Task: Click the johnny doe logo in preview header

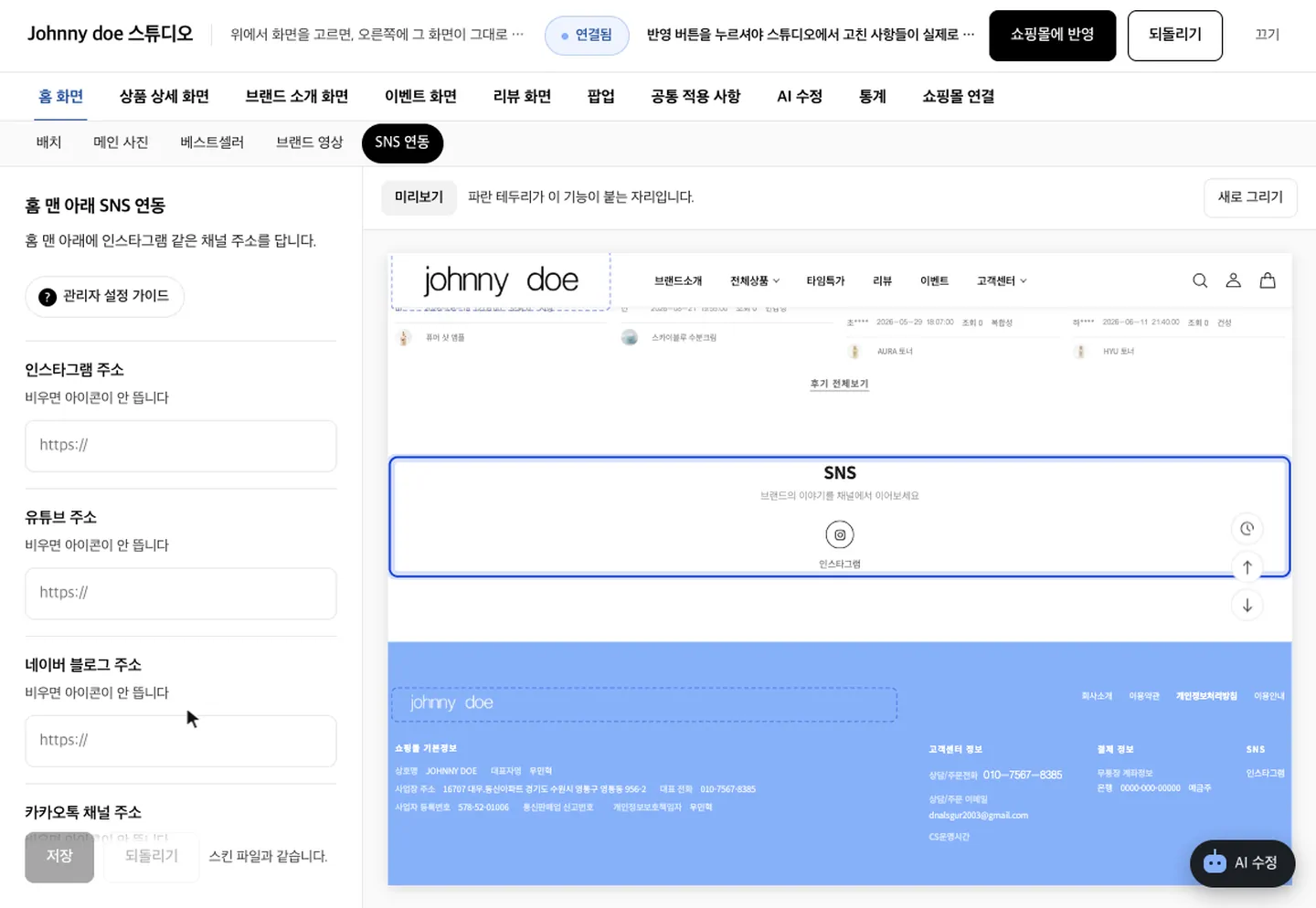Action: (501, 280)
